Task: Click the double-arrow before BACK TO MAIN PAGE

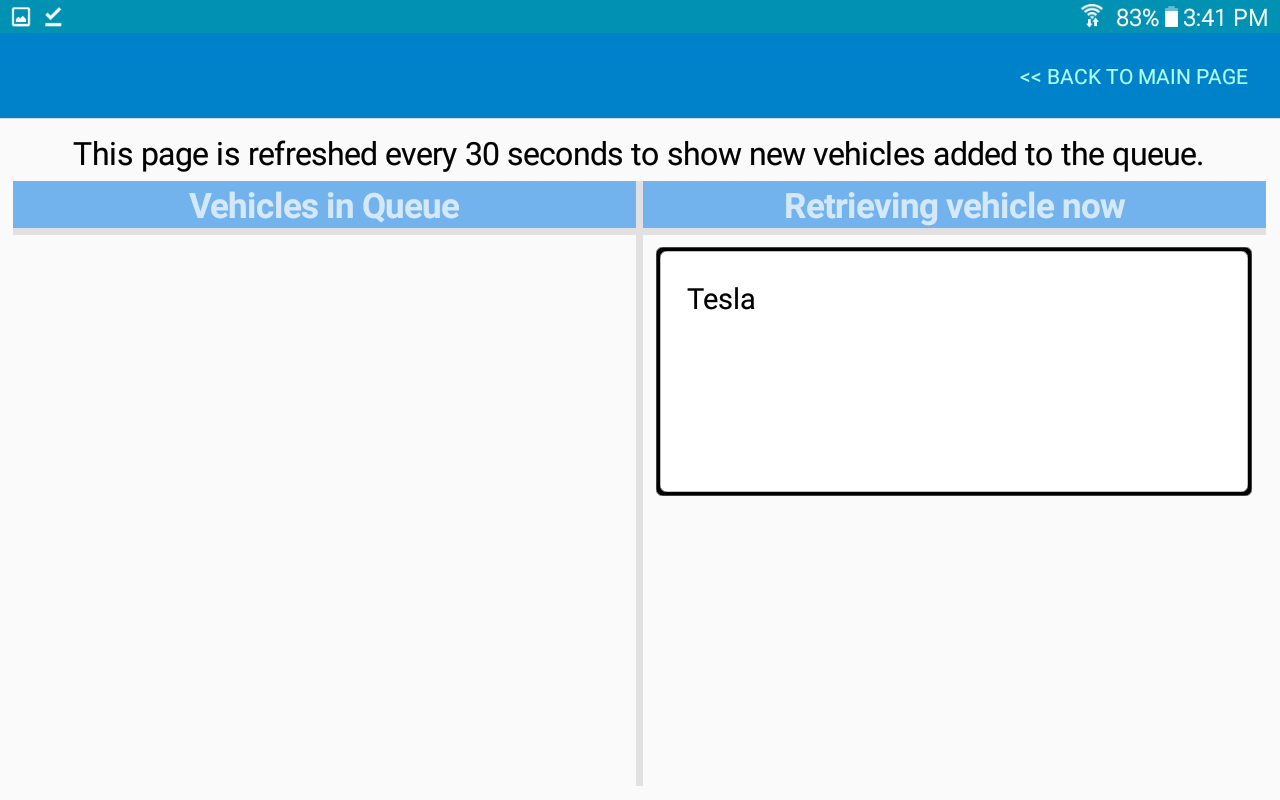Action: coord(1030,77)
